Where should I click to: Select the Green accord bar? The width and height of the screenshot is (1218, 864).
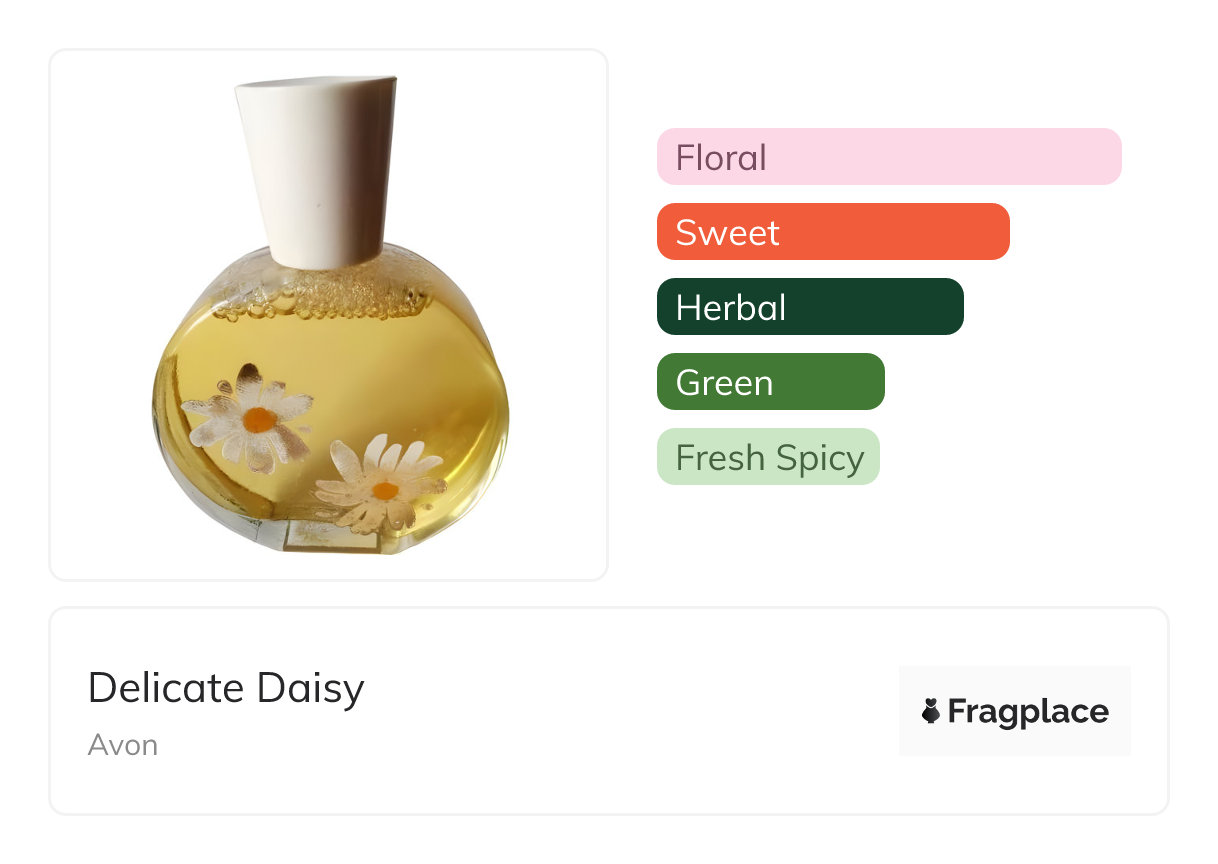pos(770,382)
